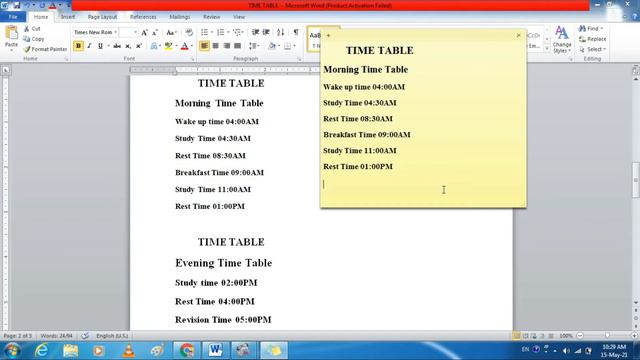Activate the Format Painter tool

pyautogui.click(x=45, y=49)
